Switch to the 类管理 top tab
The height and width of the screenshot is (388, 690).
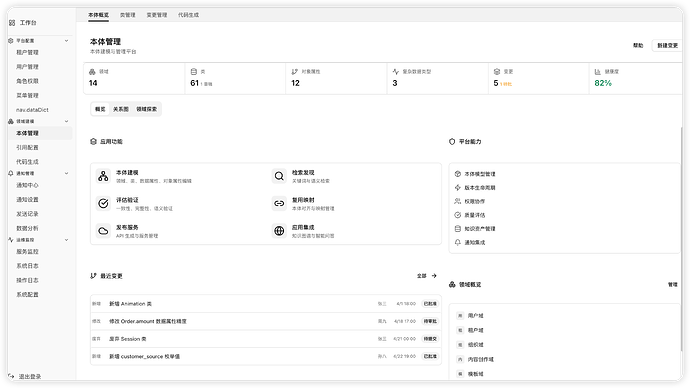tap(128, 15)
